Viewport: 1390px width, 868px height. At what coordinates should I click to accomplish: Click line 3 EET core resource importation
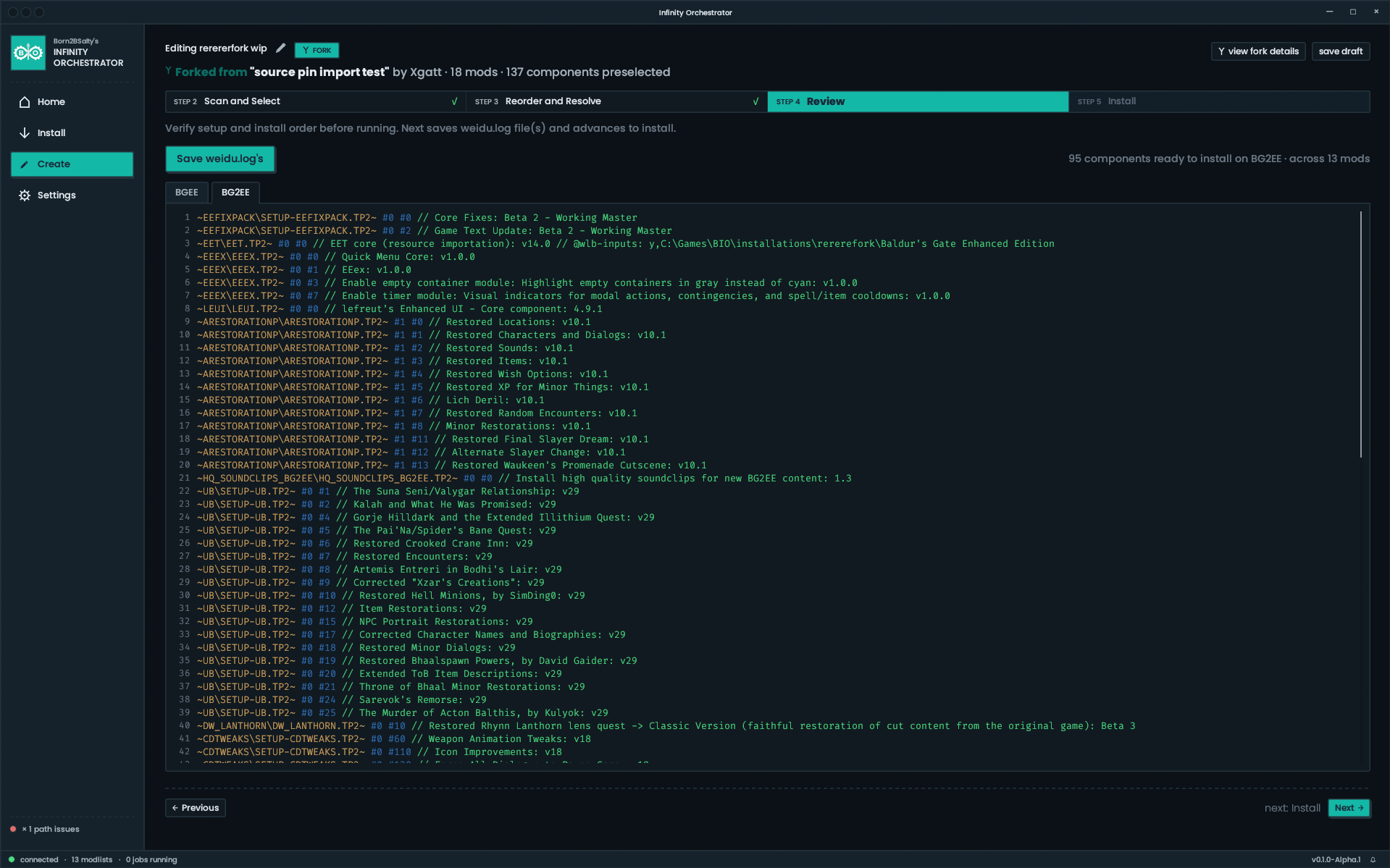click(626, 244)
